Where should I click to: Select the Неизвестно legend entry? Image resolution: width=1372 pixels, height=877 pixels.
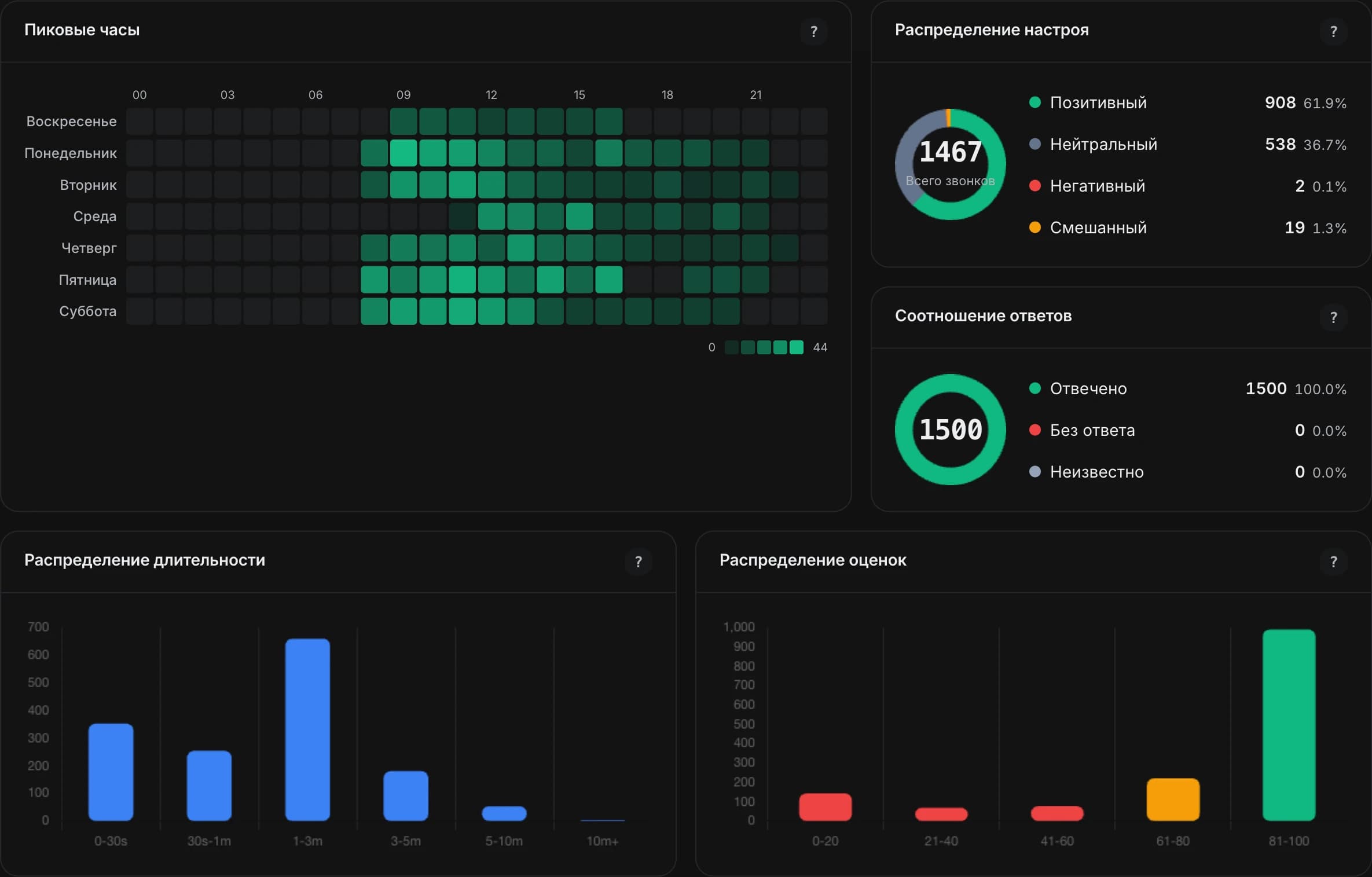(x=1188, y=472)
